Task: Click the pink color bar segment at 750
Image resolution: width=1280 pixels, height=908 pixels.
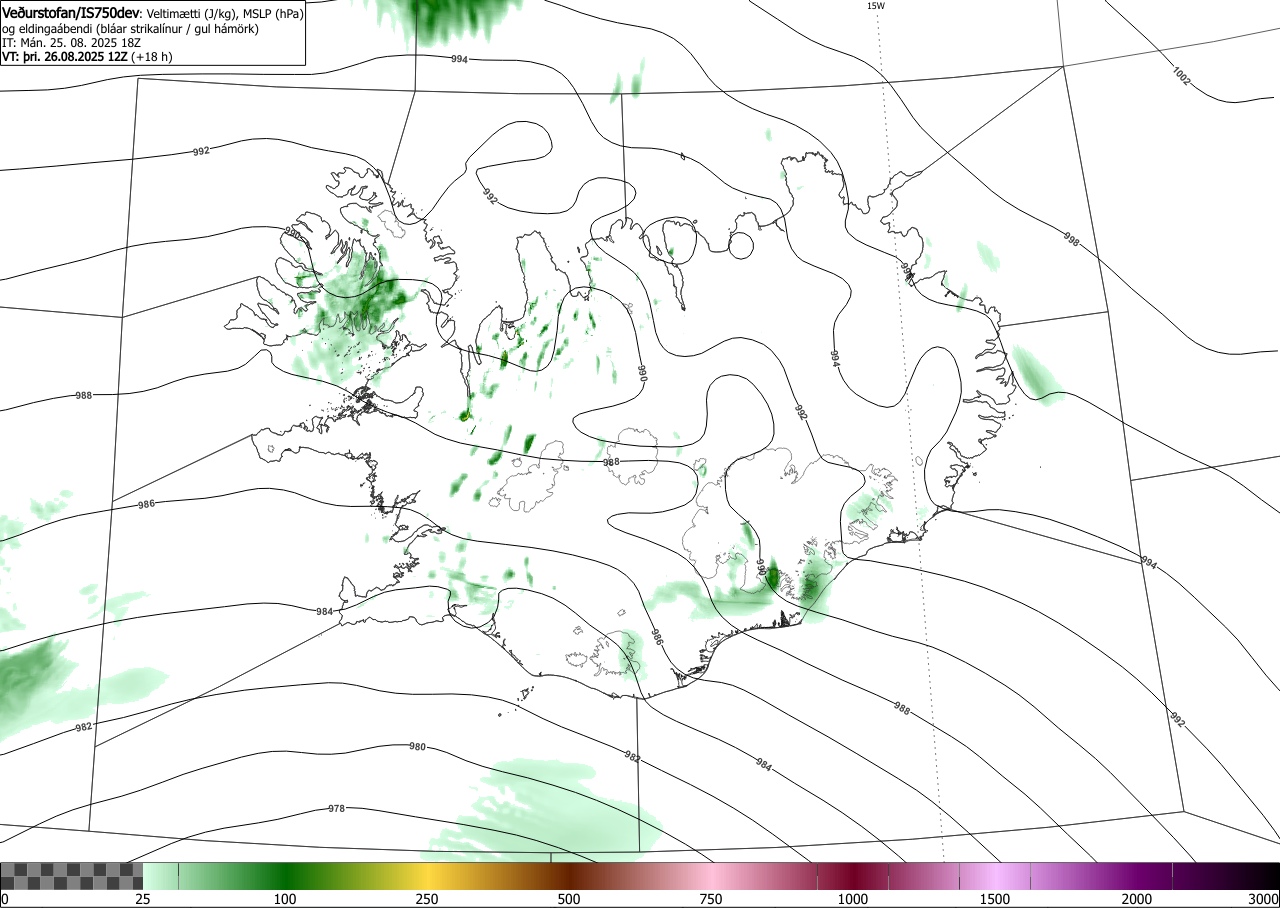Action: pyautogui.click(x=711, y=876)
